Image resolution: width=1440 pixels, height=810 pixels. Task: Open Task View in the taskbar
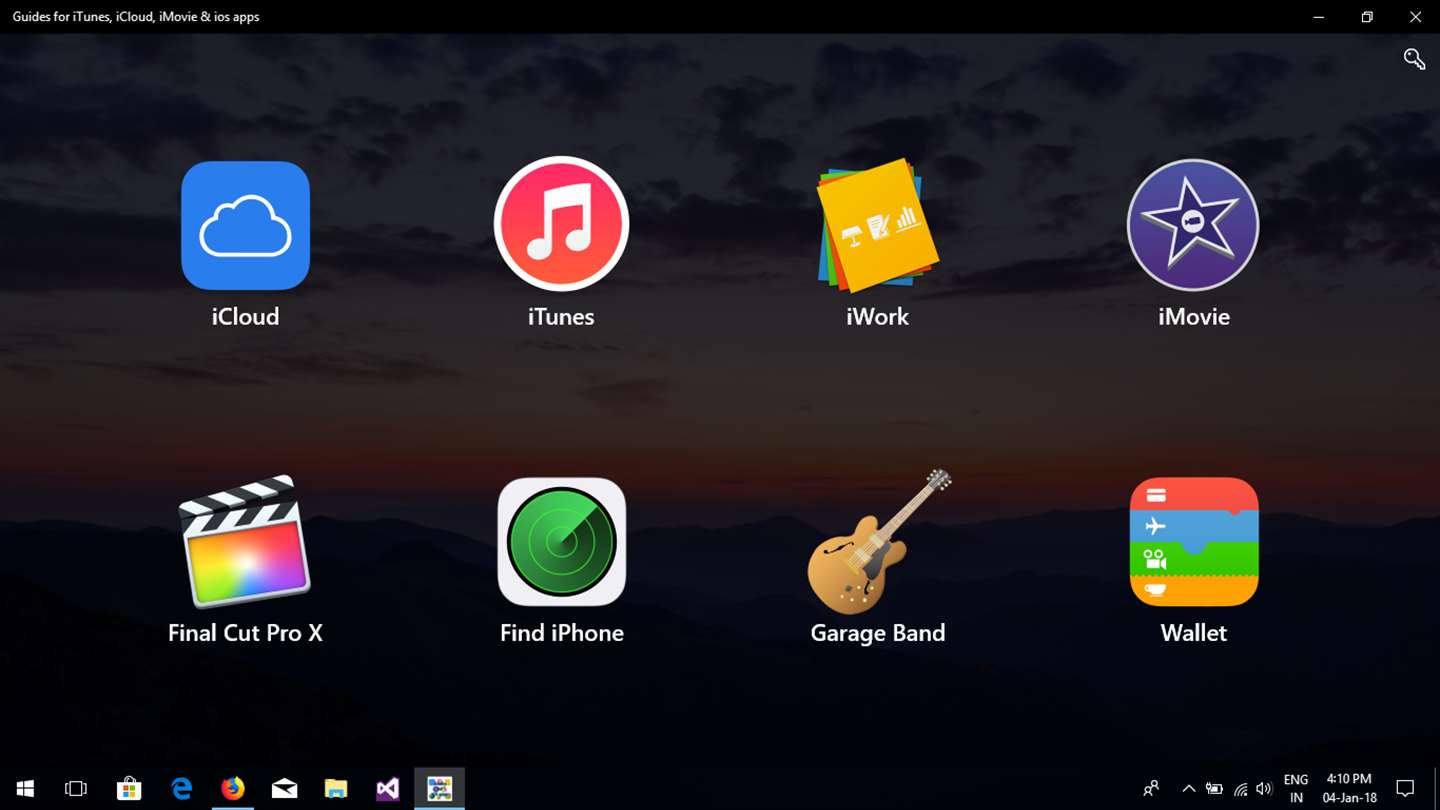click(x=76, y=789)
